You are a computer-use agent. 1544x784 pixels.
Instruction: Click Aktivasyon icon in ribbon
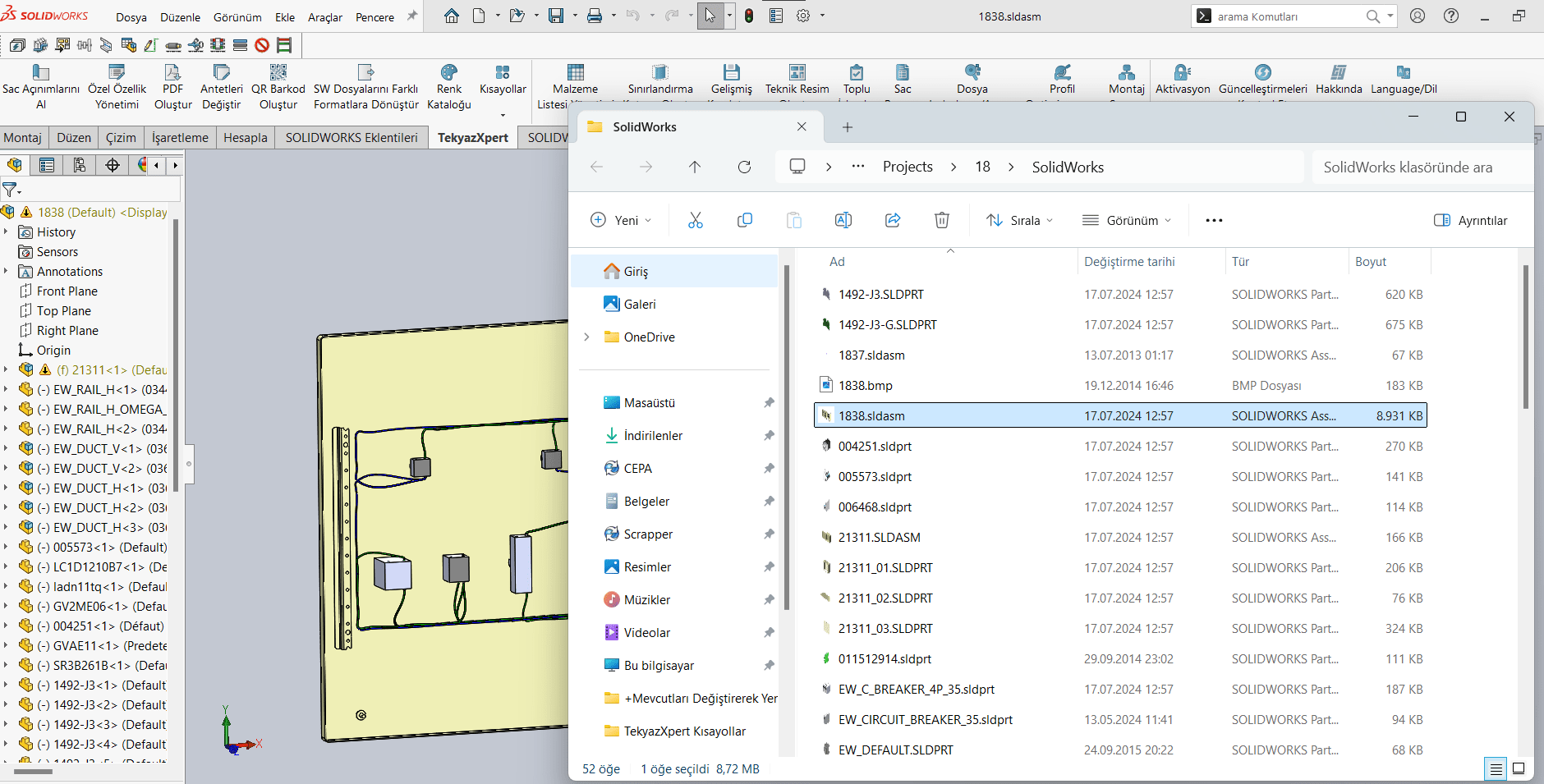(x=1183, y=80)
